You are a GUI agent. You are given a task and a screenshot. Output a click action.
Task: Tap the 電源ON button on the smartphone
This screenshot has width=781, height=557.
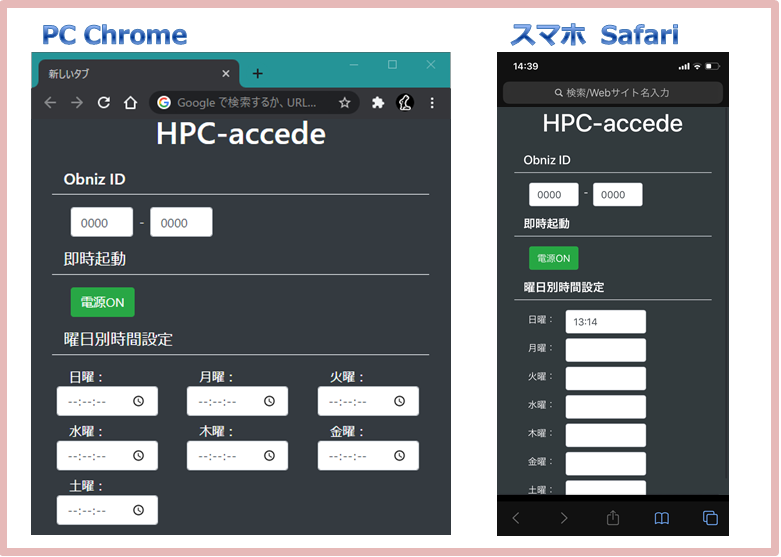(x=553, y=258)
